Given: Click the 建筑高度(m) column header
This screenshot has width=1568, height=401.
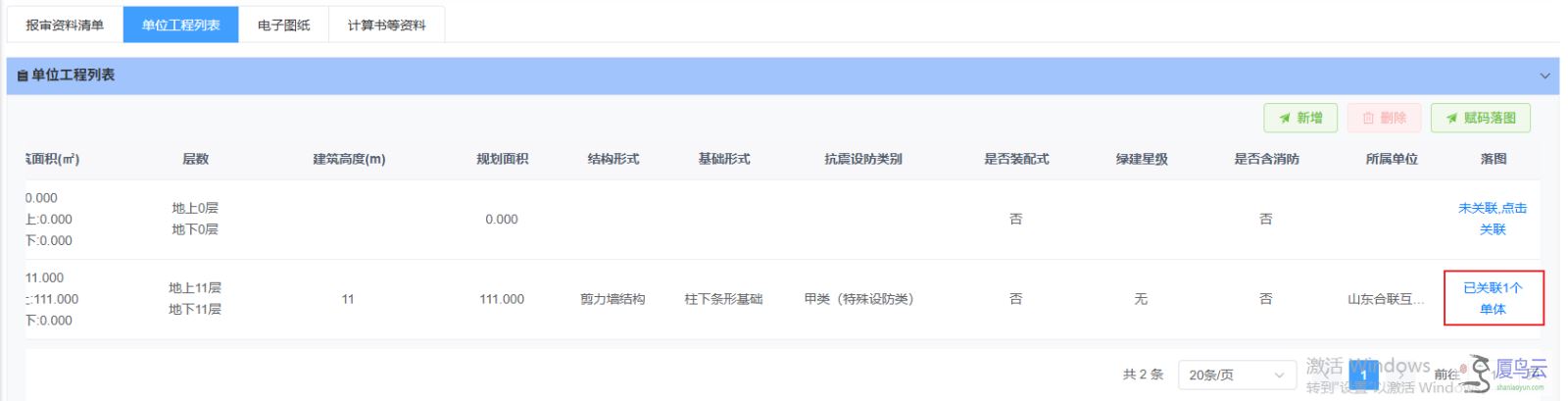Looking at the screenshot, I should tap(349, 159).
